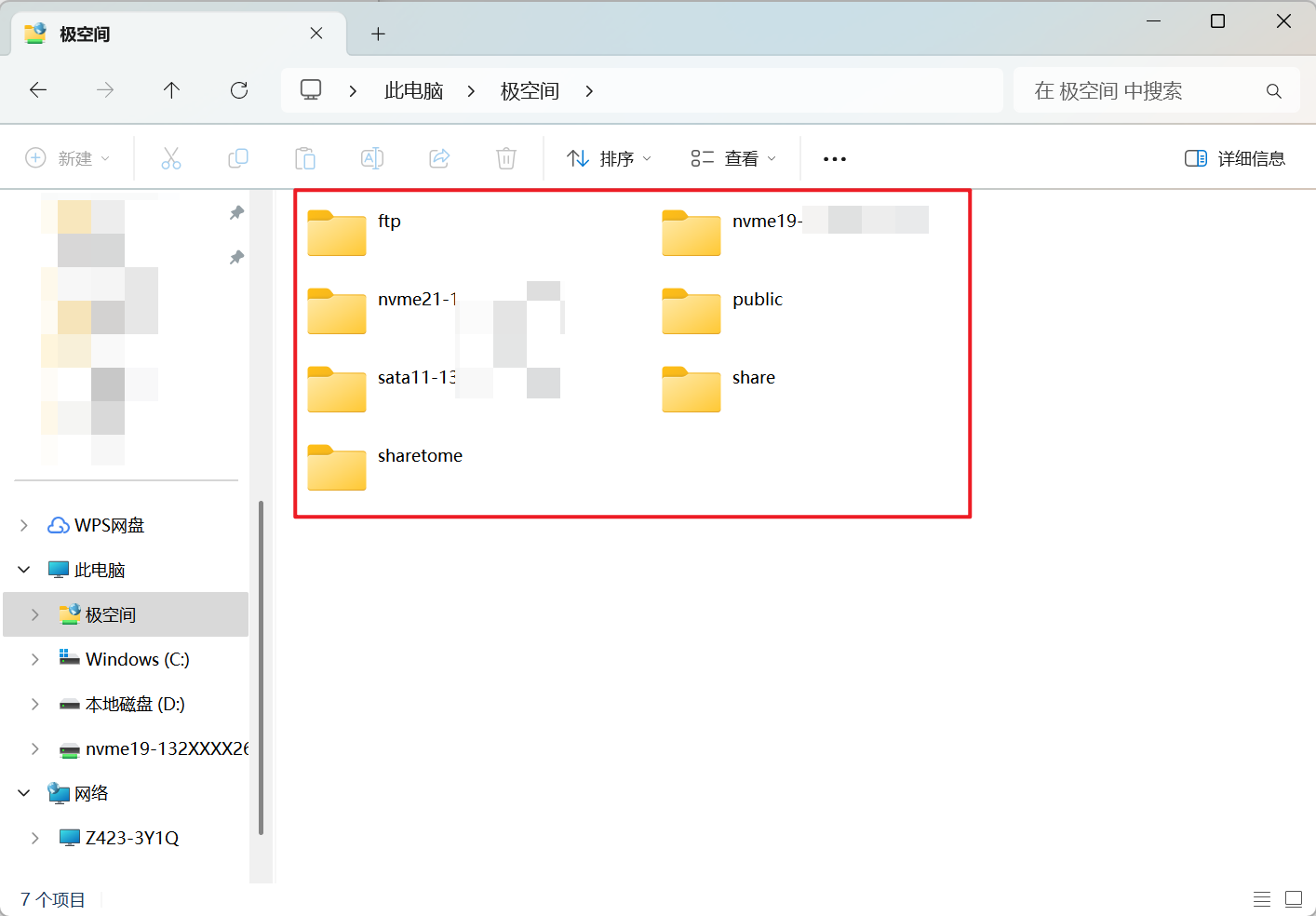
Task: Expand the 极空间 tree node
Action: coord(35,614)
